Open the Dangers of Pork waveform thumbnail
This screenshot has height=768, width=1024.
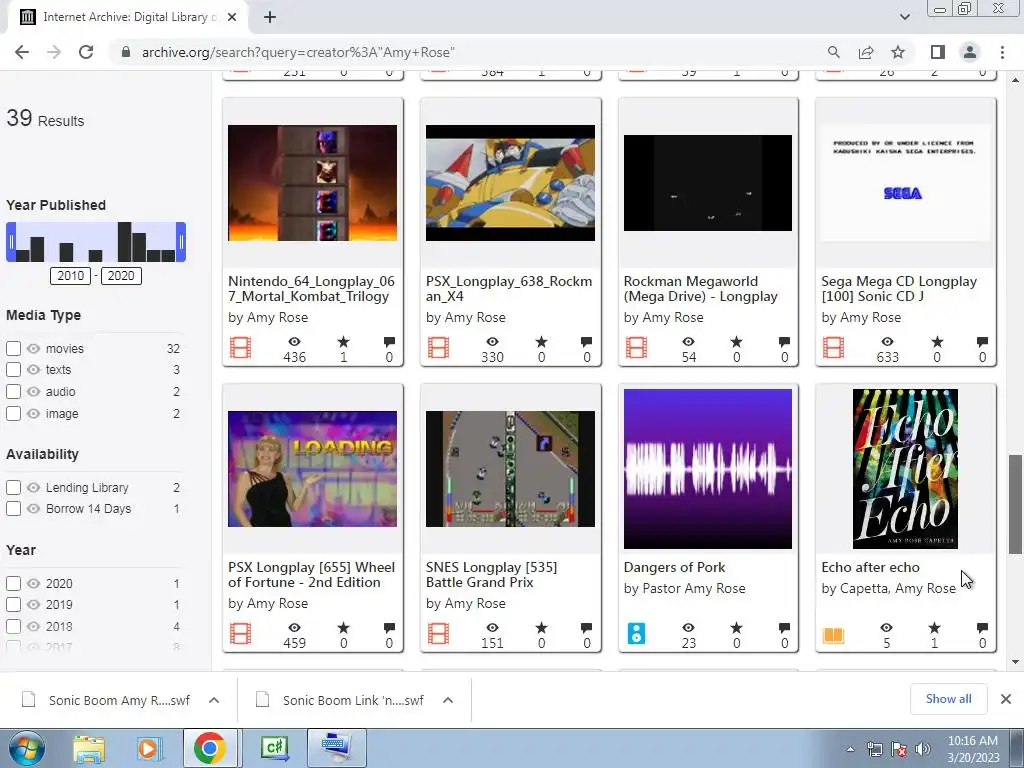click(x=708, y=469)
